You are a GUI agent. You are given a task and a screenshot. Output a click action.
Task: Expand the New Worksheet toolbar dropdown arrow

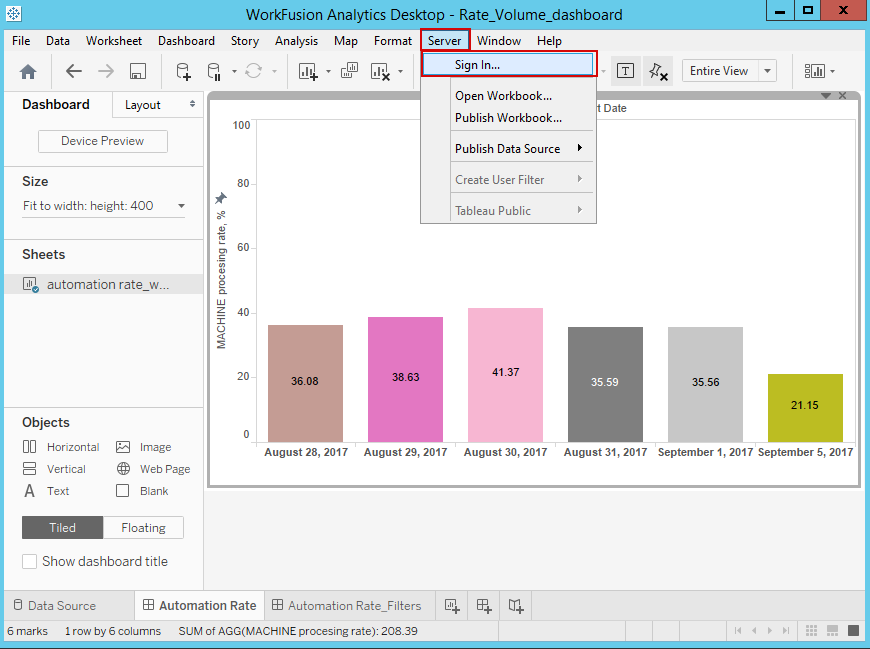pos(328,72)
